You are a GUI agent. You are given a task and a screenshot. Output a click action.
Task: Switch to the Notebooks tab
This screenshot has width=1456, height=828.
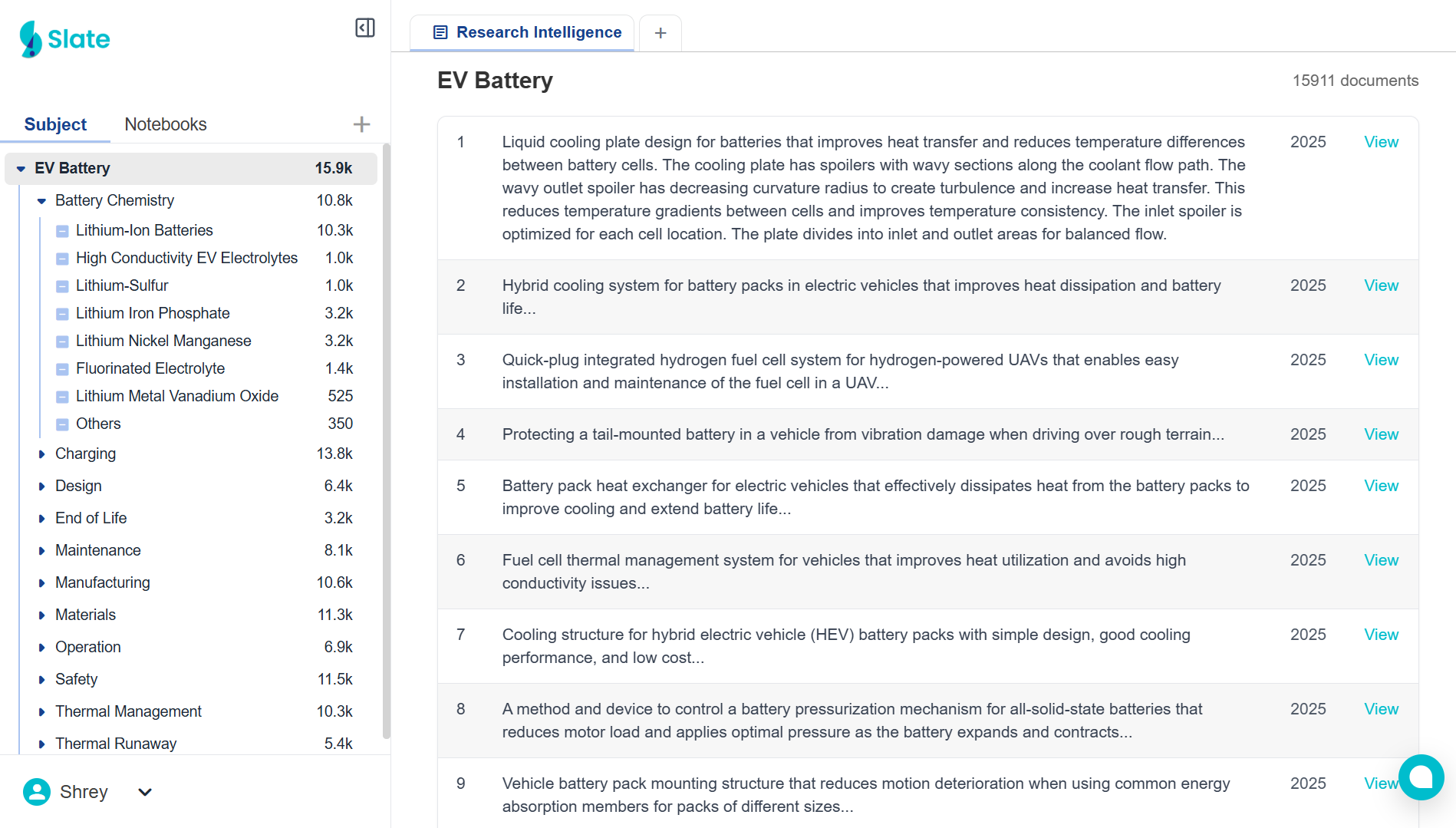point(166,124)
